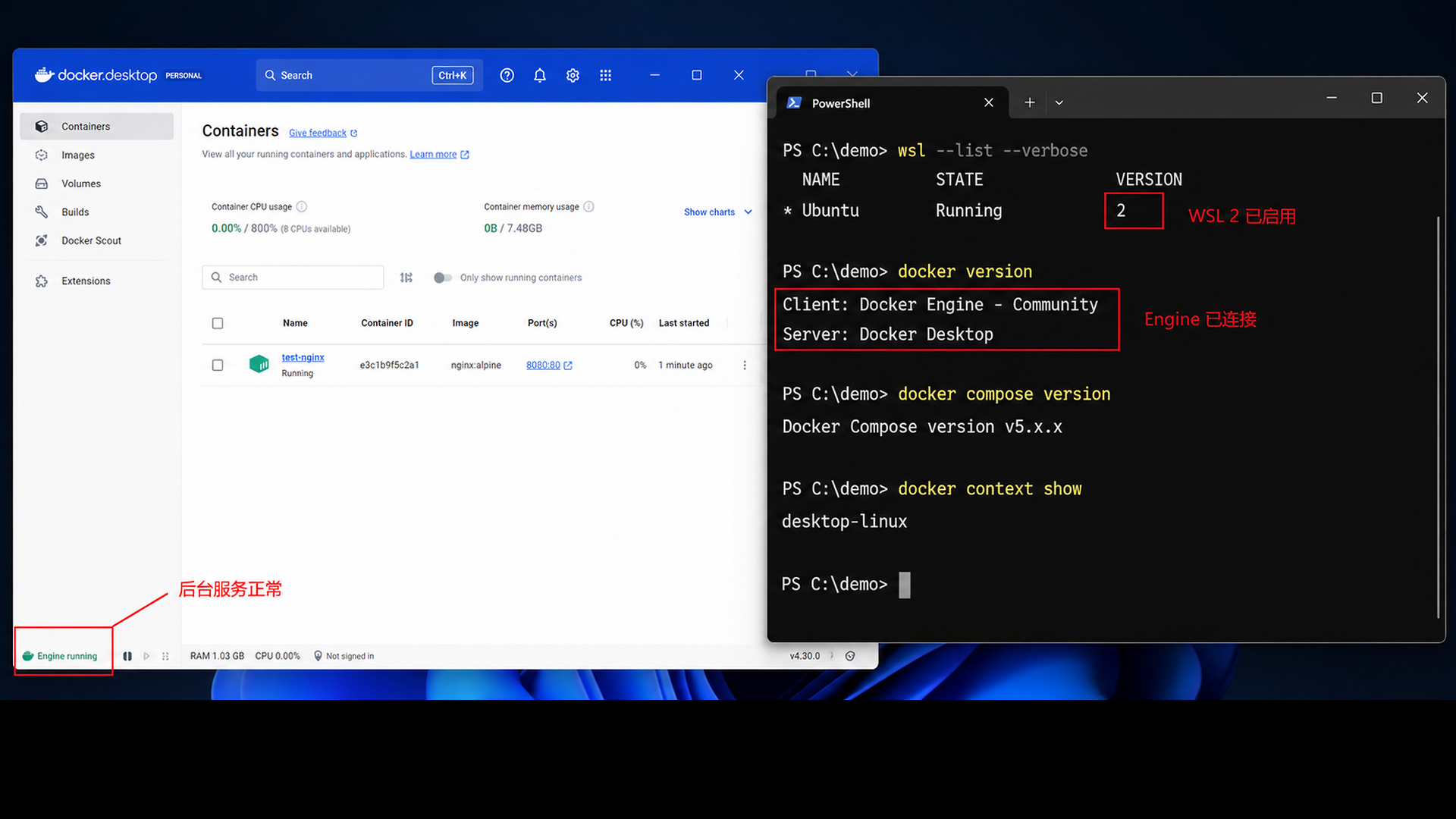
Task: Click the terminal vertical scrollbar
Action: pos(1438,417)
